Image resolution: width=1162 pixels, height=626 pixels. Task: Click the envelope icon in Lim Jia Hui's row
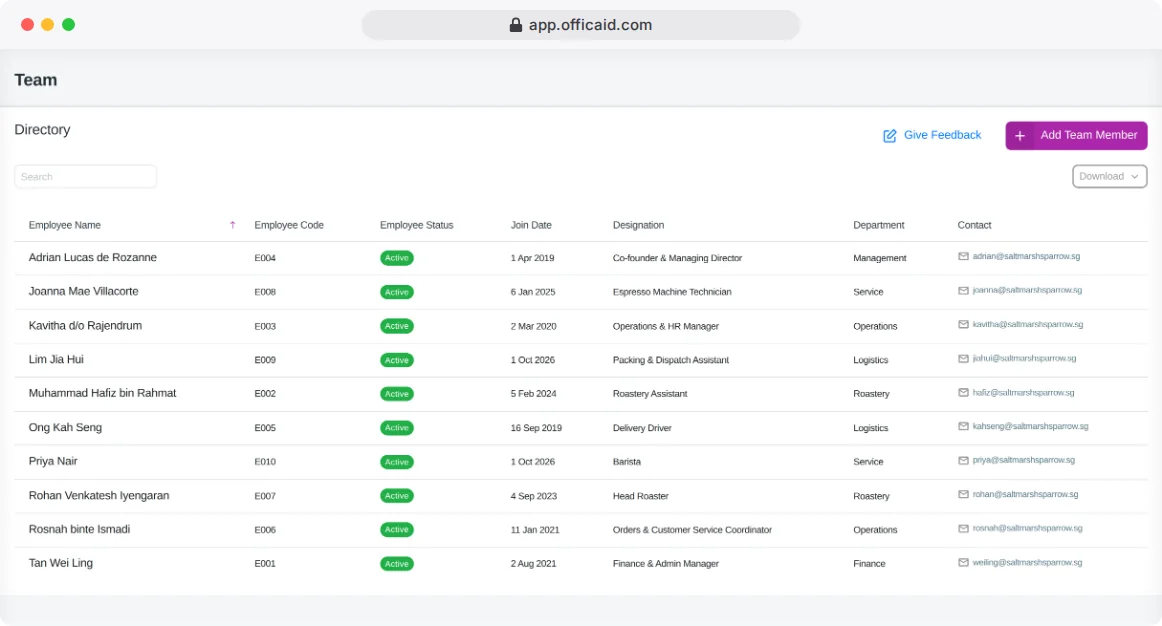pyautogui.click(x=963, y=359)
